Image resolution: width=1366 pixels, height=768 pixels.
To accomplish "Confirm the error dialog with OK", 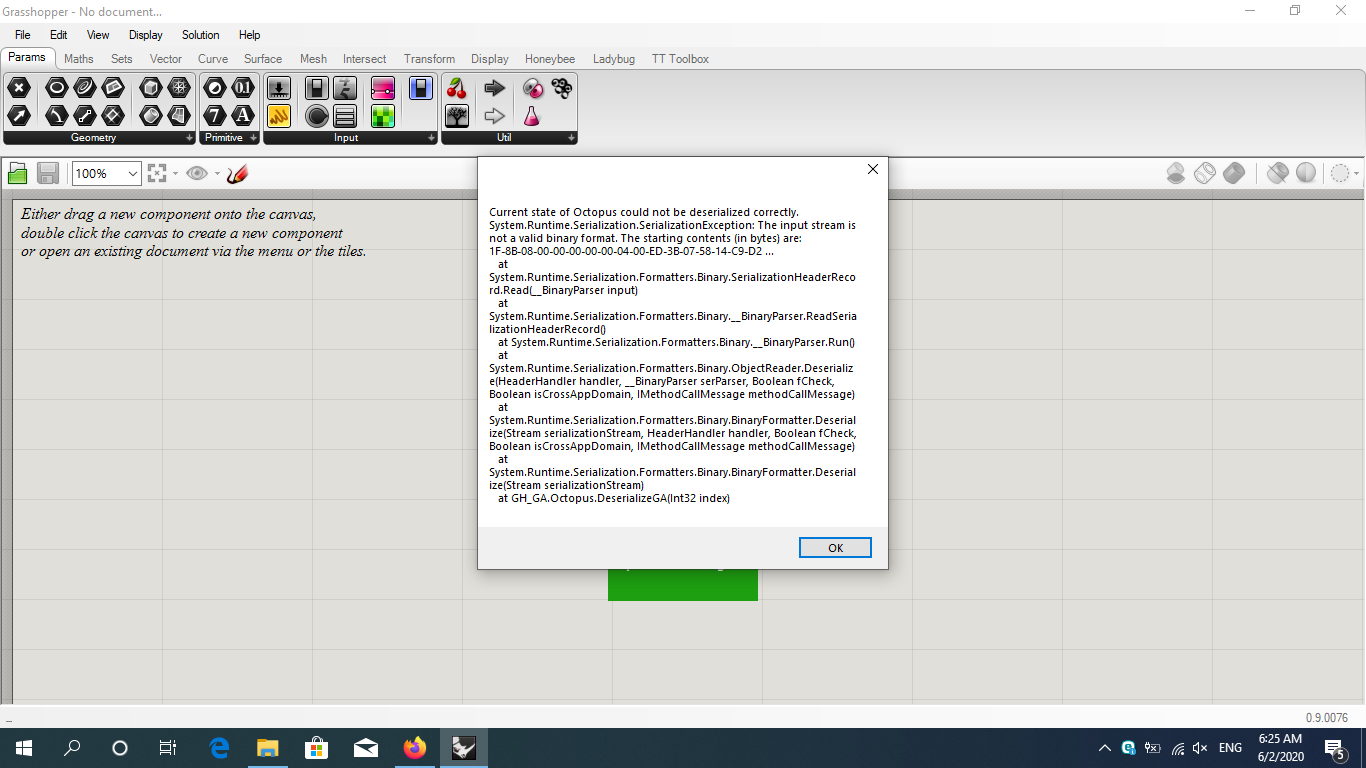I will [835, 547].
